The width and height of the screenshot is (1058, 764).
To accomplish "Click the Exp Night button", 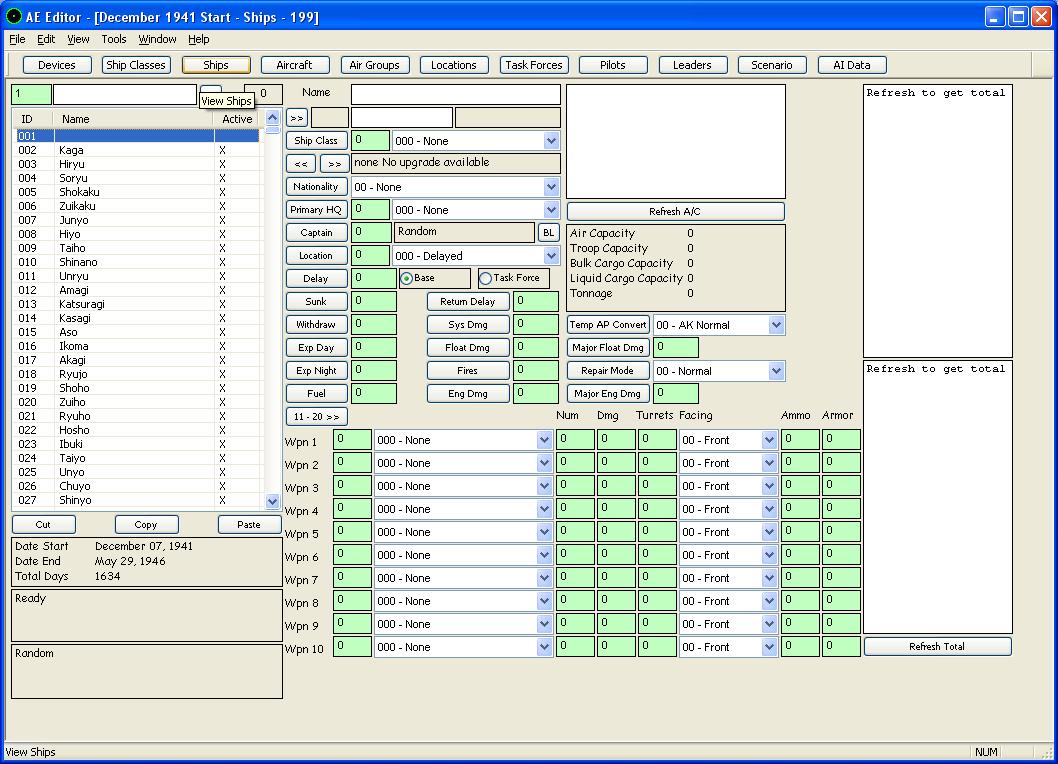I will [316, 371].
